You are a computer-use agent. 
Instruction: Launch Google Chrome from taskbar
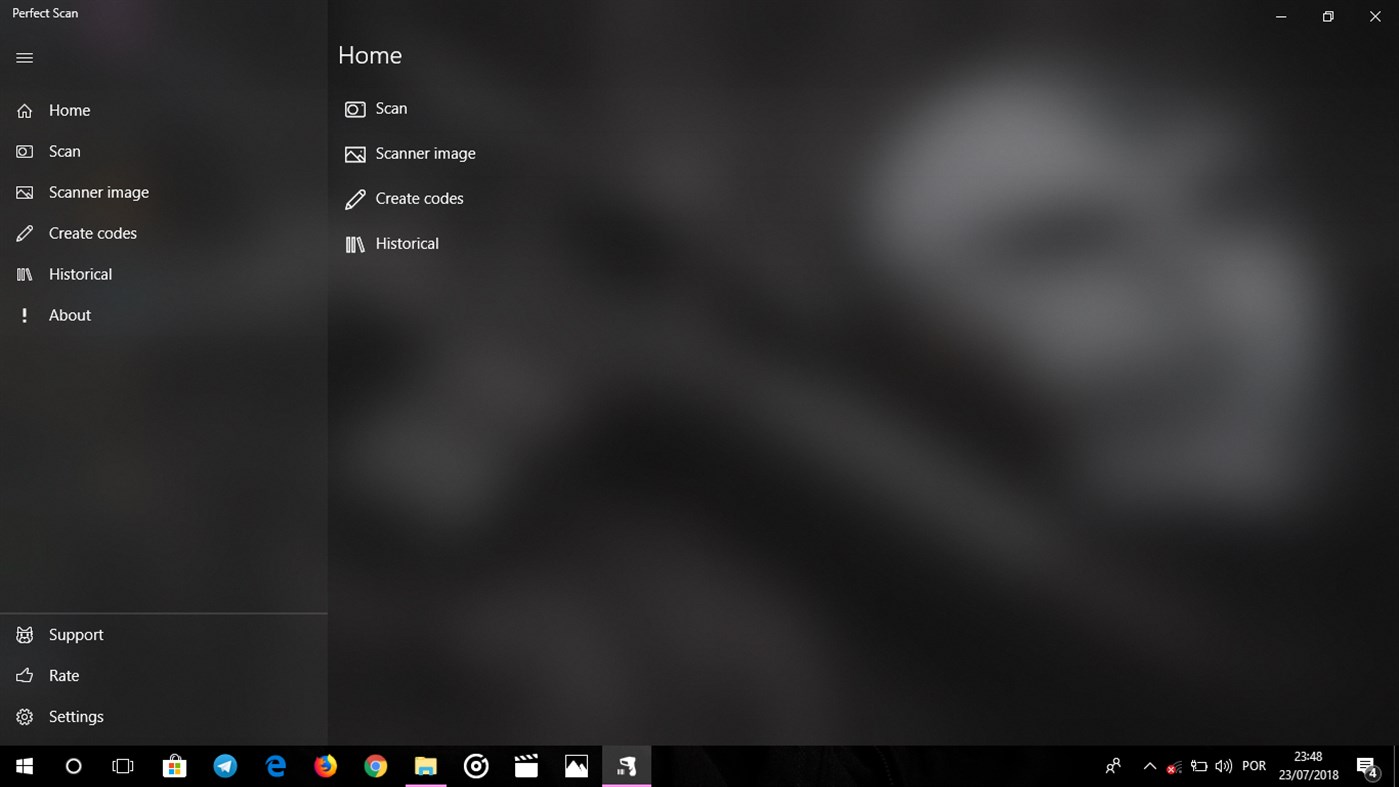tap(376, 766)
